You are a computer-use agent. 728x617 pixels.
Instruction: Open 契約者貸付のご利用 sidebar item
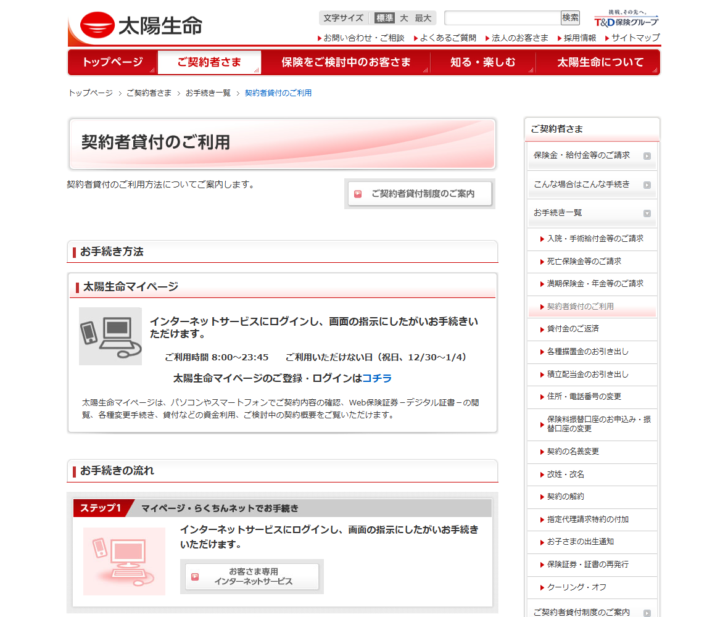pos(592,306)
